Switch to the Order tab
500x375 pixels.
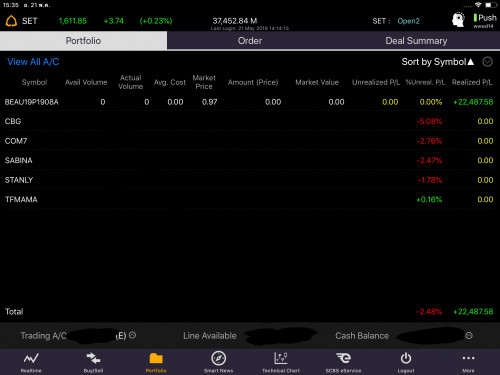(x=250, y=41)
